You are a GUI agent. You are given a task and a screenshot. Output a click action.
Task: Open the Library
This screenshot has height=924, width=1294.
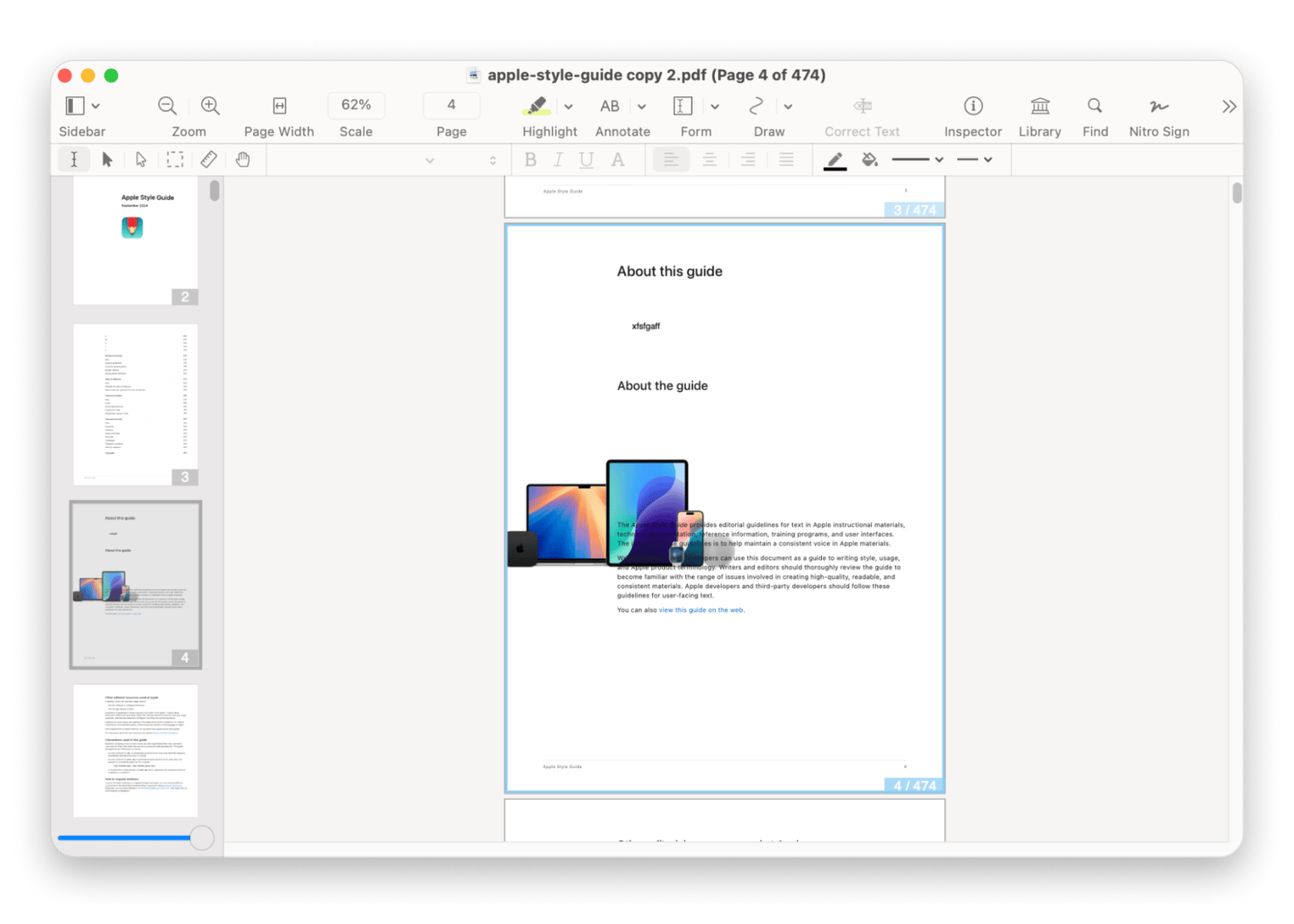pos(1040,105)
